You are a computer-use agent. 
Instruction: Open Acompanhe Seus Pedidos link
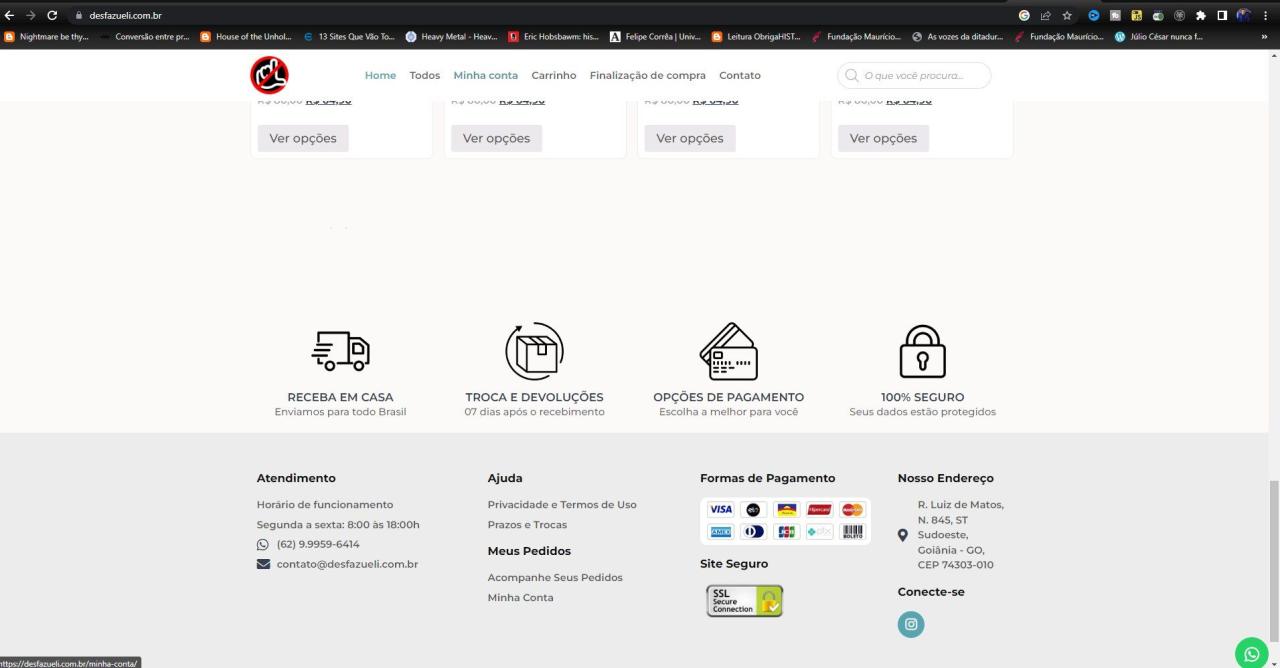(x=554, y=578)
